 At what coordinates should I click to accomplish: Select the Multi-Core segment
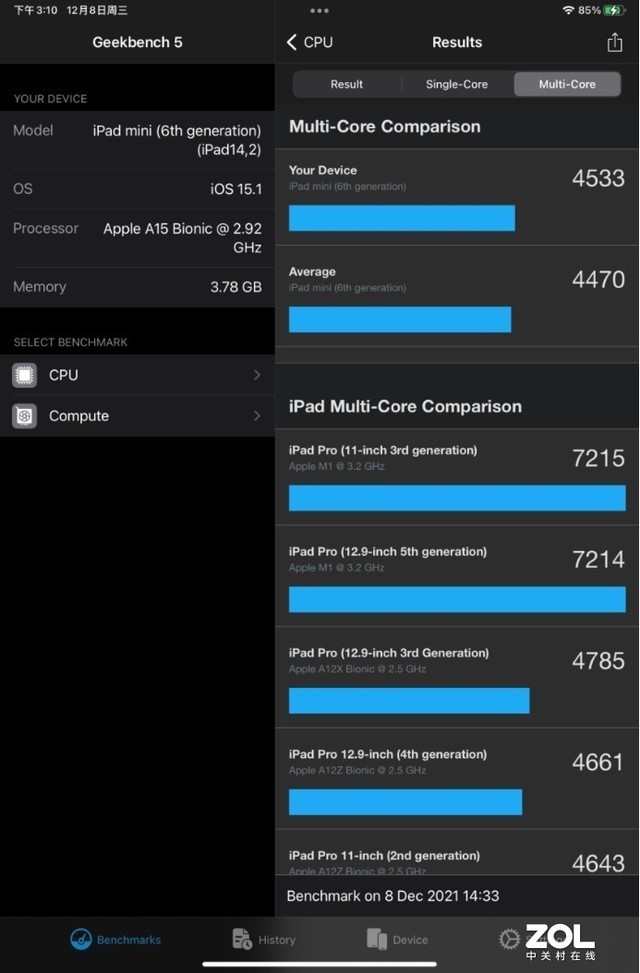click(567, 84)
